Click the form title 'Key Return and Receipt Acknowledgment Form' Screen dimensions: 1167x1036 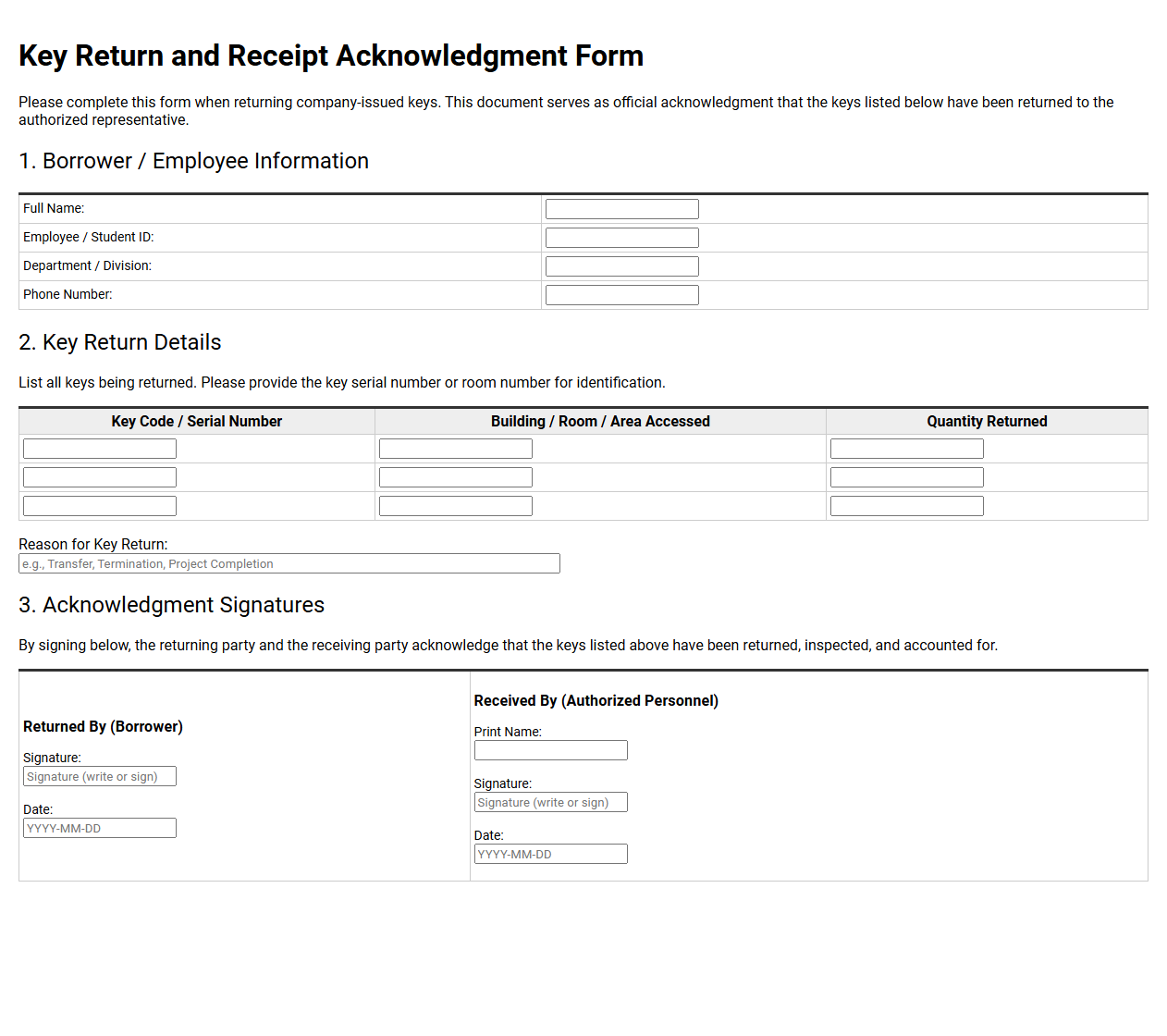331,55
